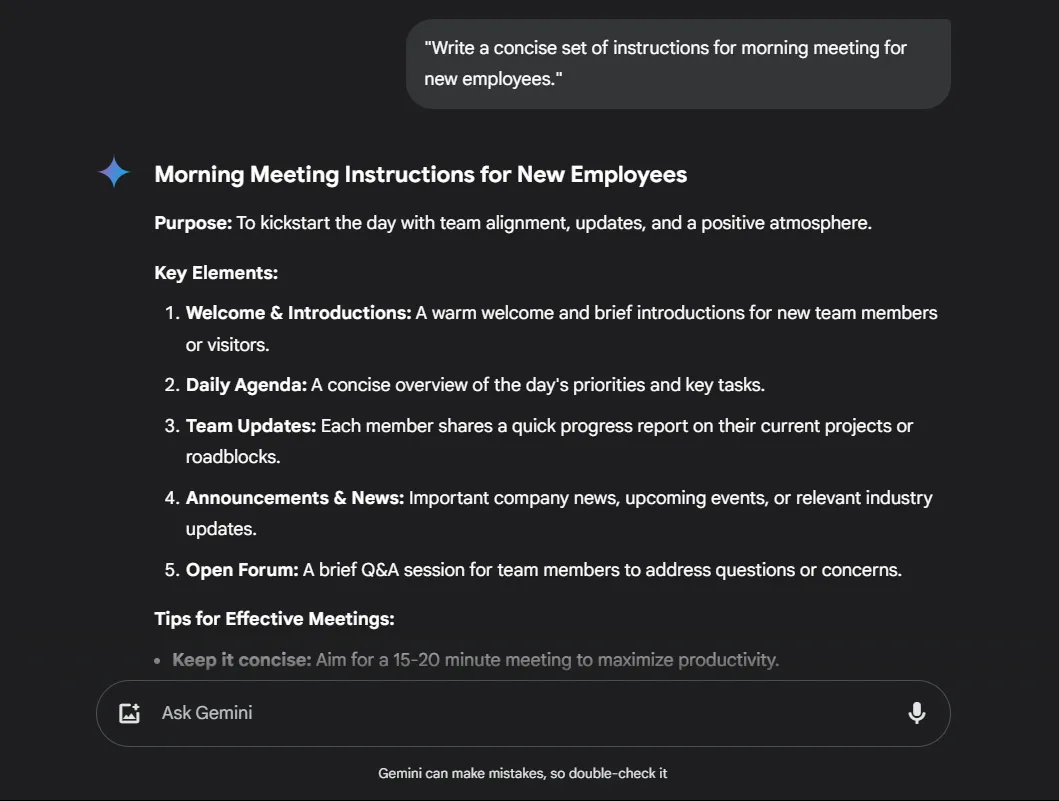Click the Tips for Effective Meetings subheading
Screen dimensions: 1059x801
tap(274, 619)
